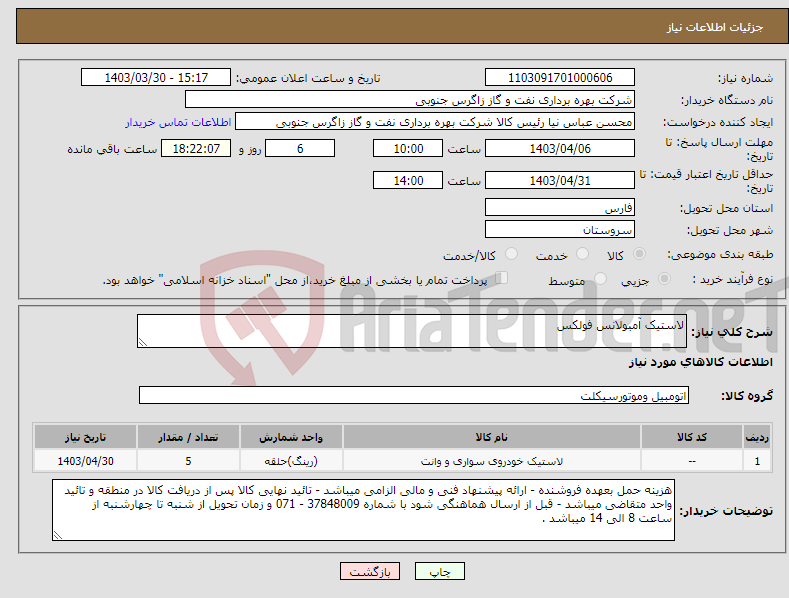Click the delivery province field فارس

pyautogui.click(x=560, y=207)
